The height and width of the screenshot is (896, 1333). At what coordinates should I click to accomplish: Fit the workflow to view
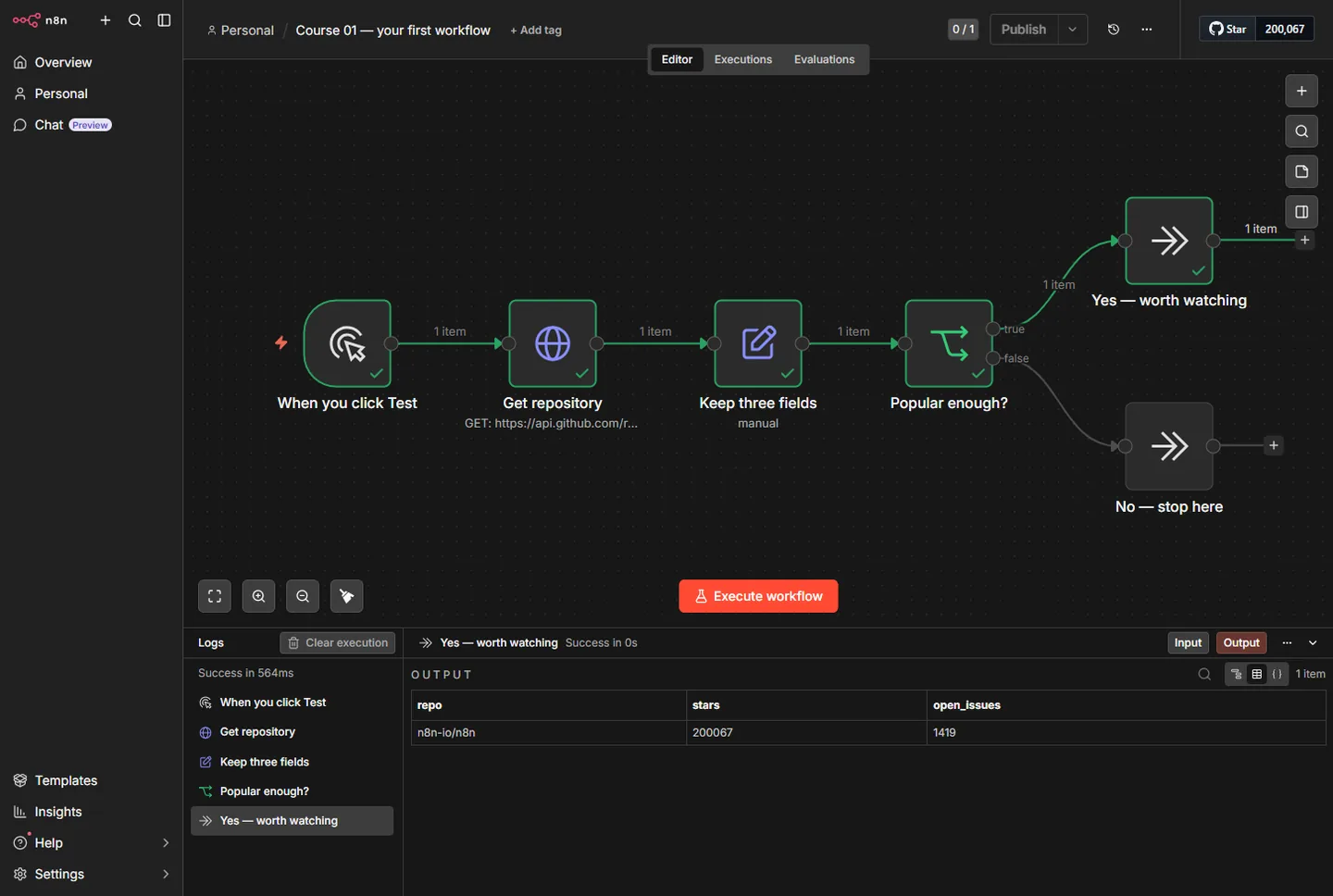(x=215, y=596)
